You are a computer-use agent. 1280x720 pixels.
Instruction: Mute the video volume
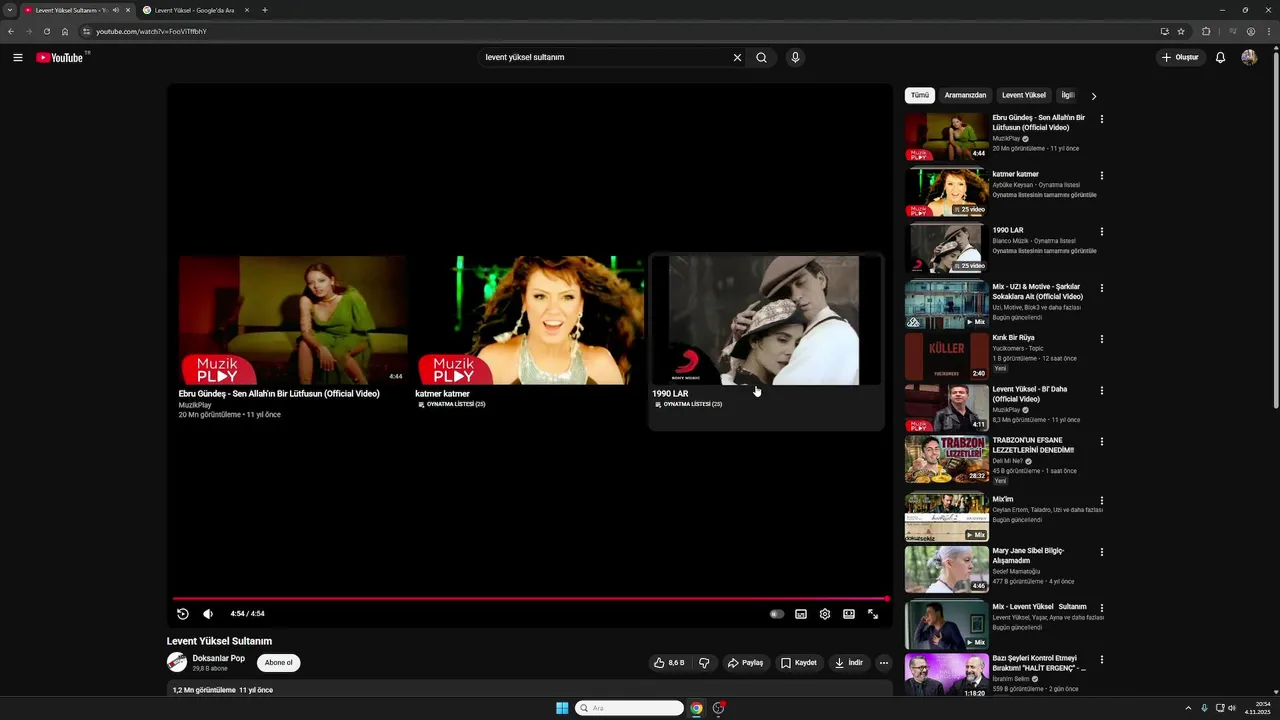coord(208,614)
